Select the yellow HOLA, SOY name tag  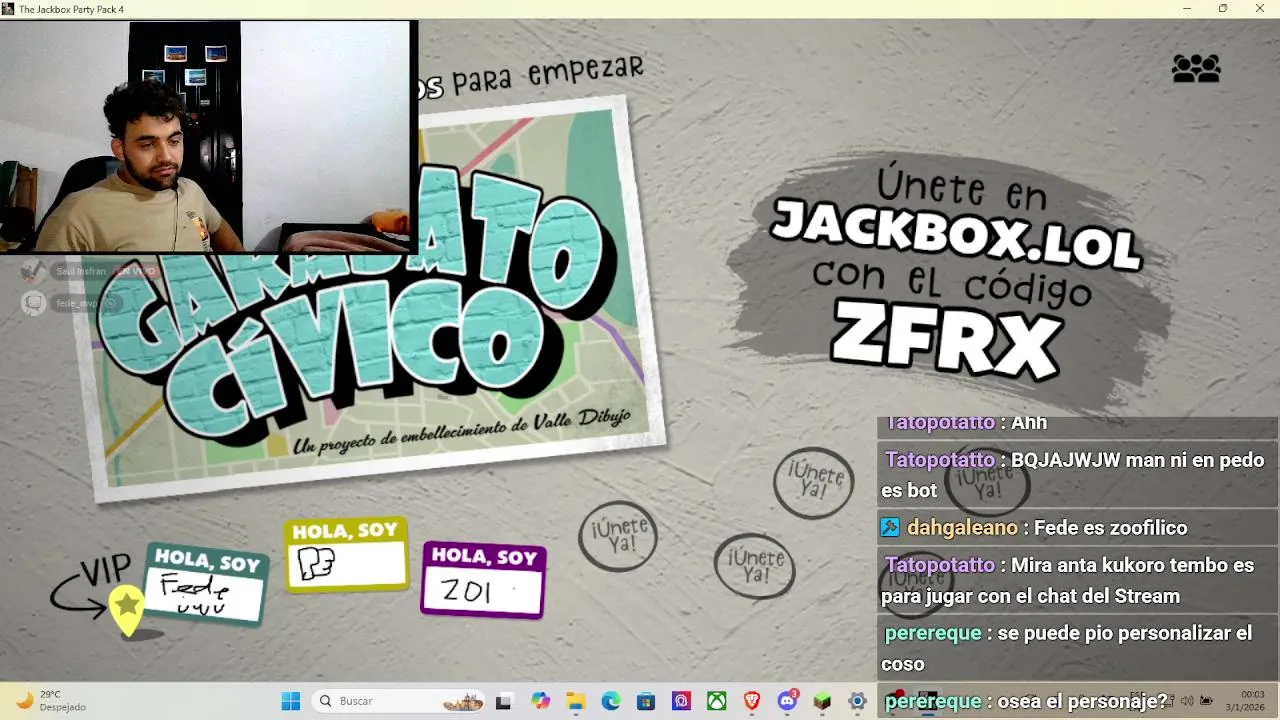(347, 554)
